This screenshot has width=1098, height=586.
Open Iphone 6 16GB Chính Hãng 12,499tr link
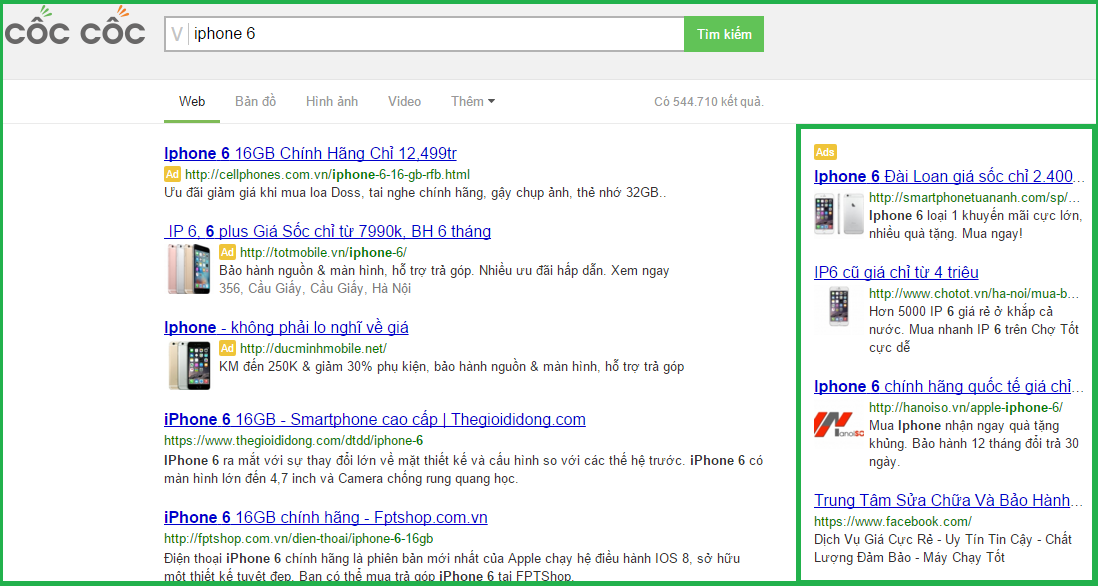click(x=310, y=153)
